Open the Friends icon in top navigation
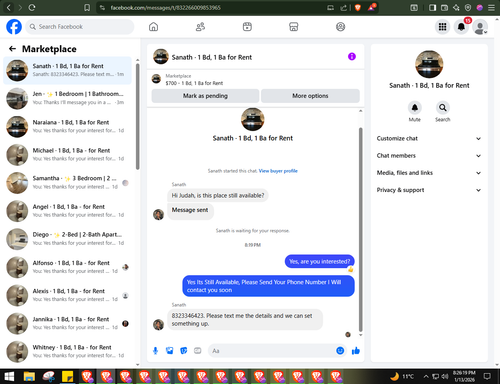 [200, 27]
